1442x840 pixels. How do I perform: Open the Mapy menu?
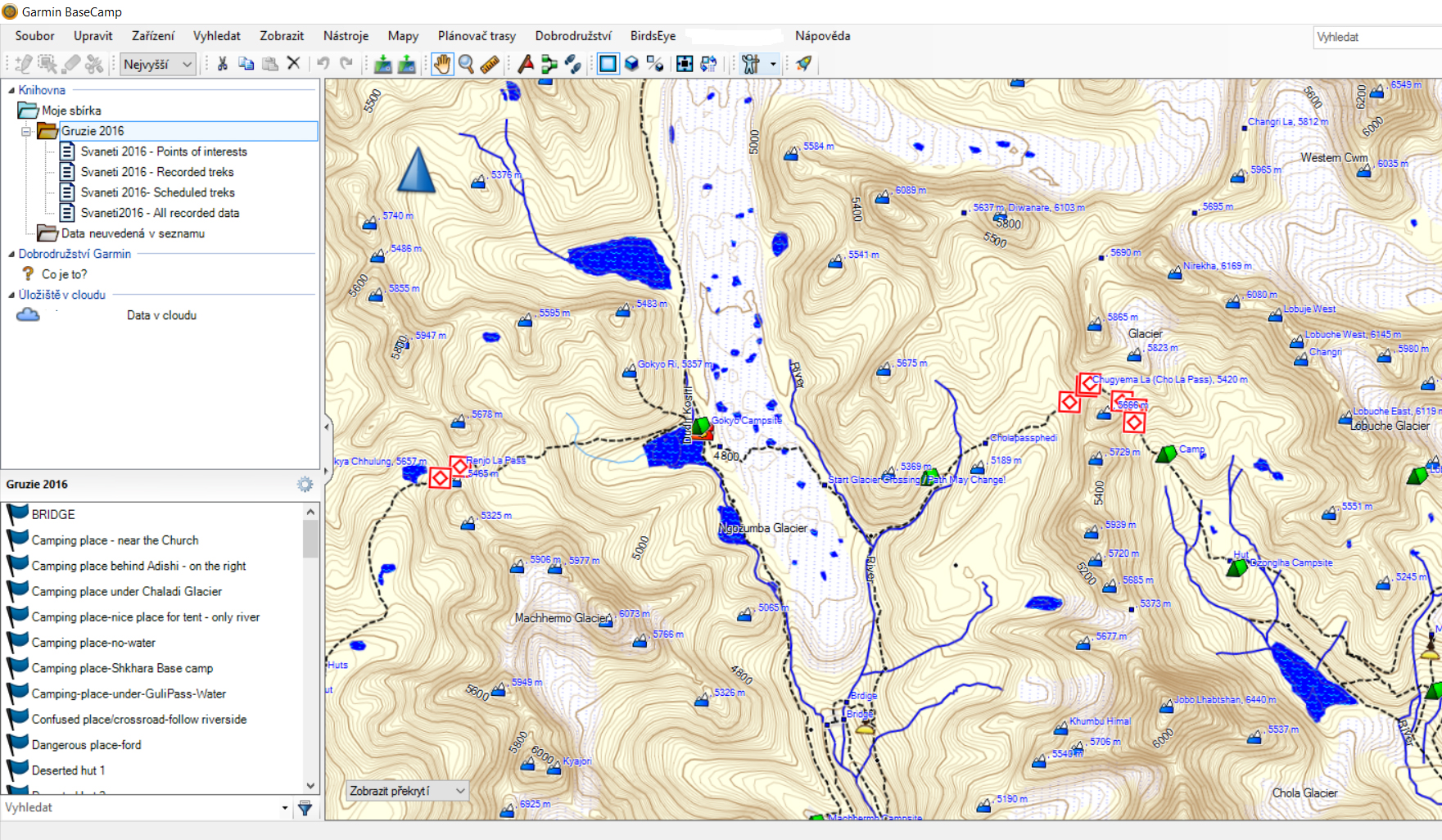pos(403,36)
